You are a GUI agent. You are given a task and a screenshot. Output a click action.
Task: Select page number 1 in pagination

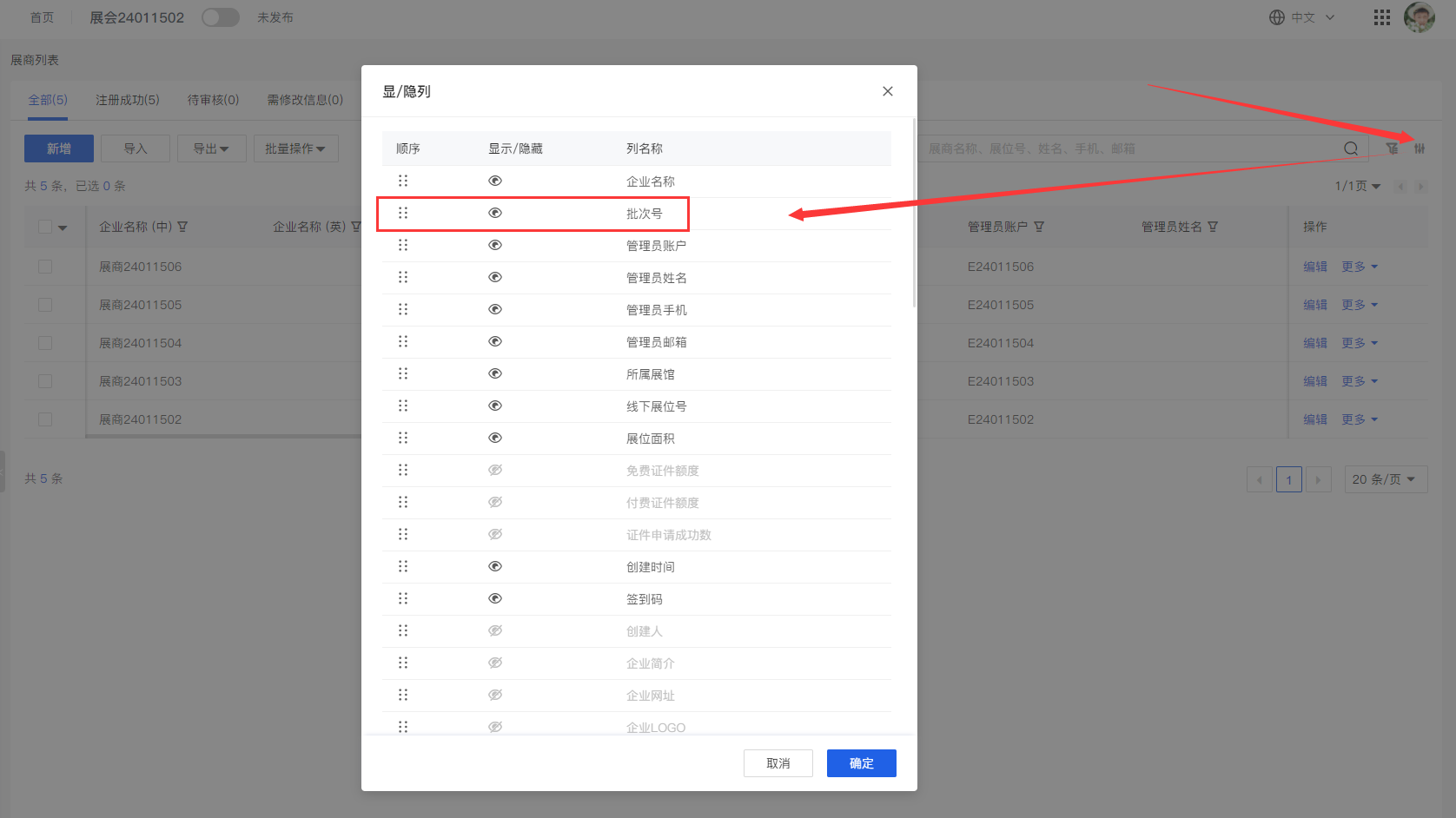point(1288,478)
